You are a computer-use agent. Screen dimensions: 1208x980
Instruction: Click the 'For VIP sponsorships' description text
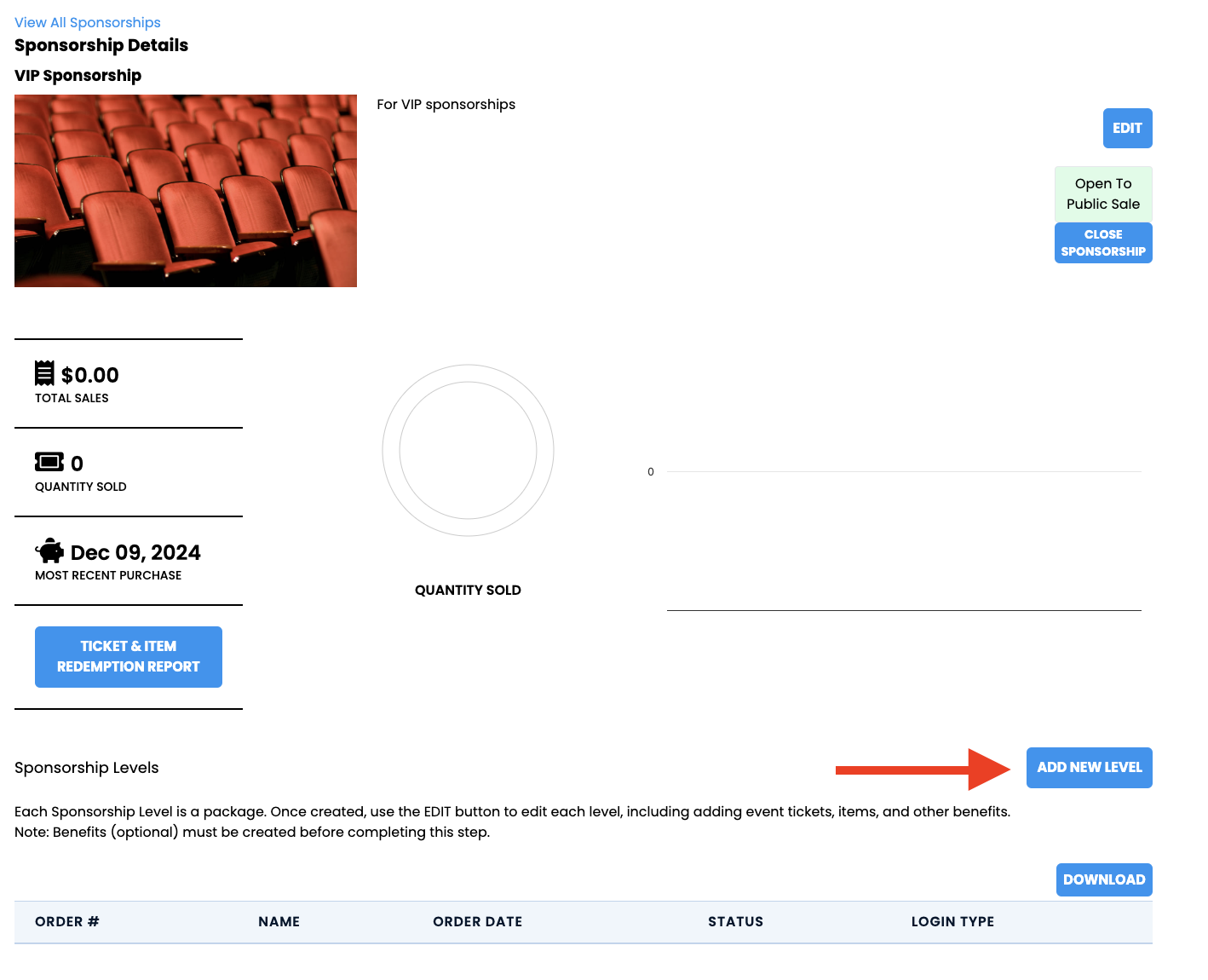click(x=446, y=104)
